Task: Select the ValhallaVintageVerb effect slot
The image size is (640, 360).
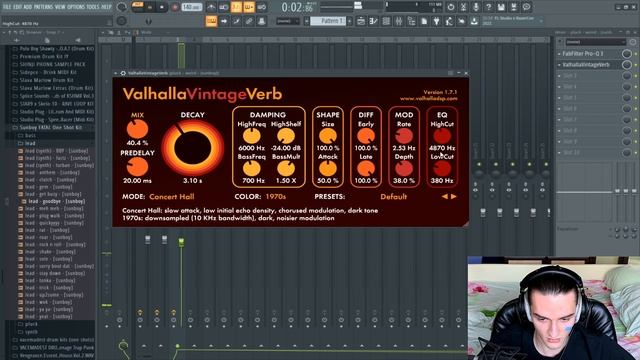Action: (590, 64)
